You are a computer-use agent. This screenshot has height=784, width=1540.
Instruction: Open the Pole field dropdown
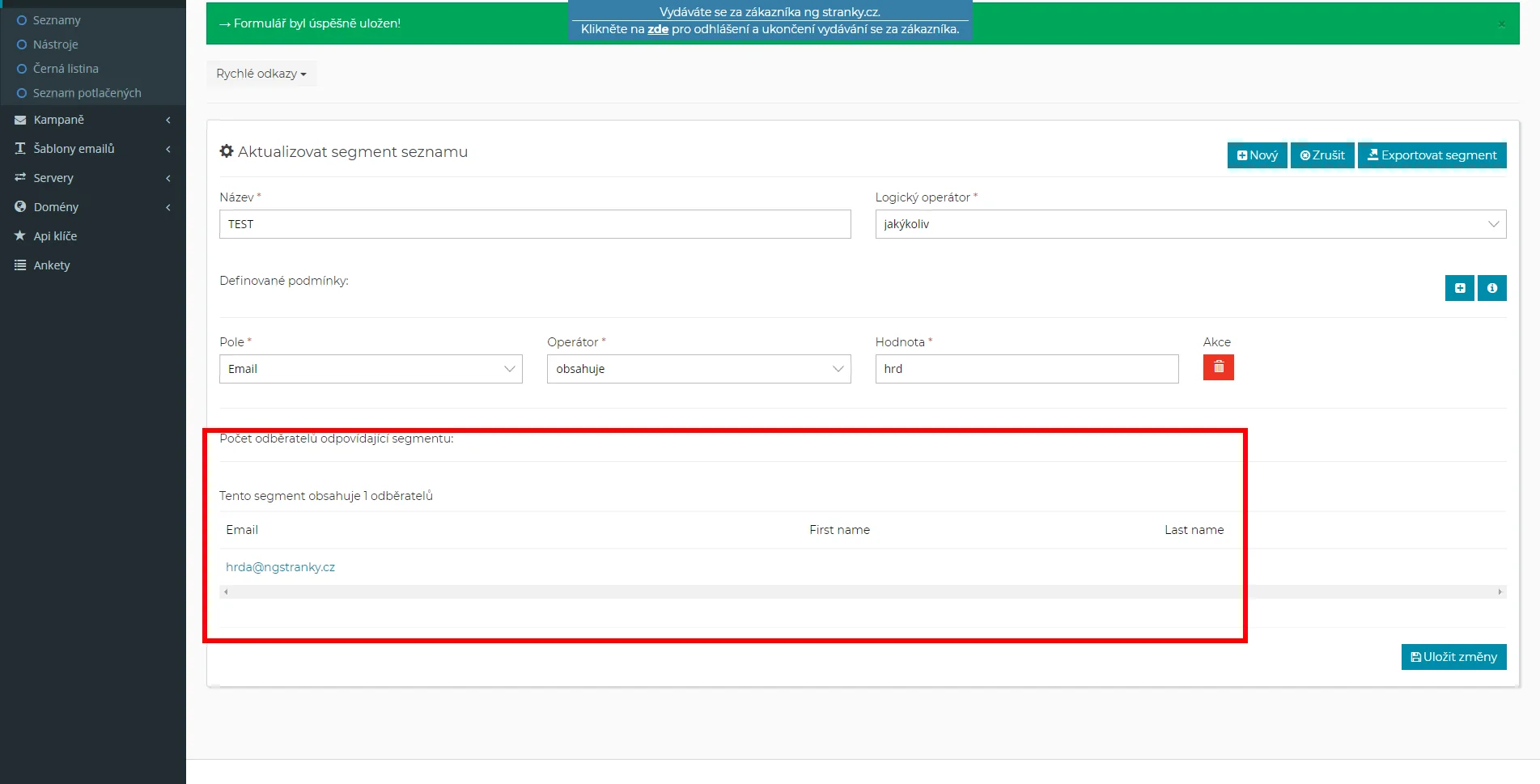(x=371, y=369)
